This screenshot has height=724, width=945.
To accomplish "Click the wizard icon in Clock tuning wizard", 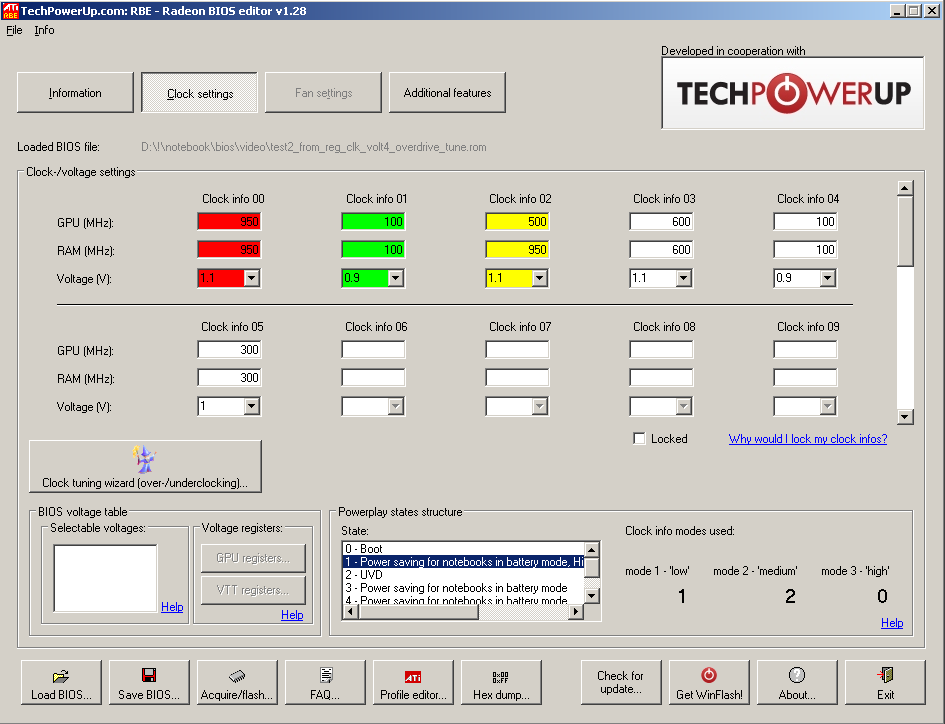I will point(145,459).
